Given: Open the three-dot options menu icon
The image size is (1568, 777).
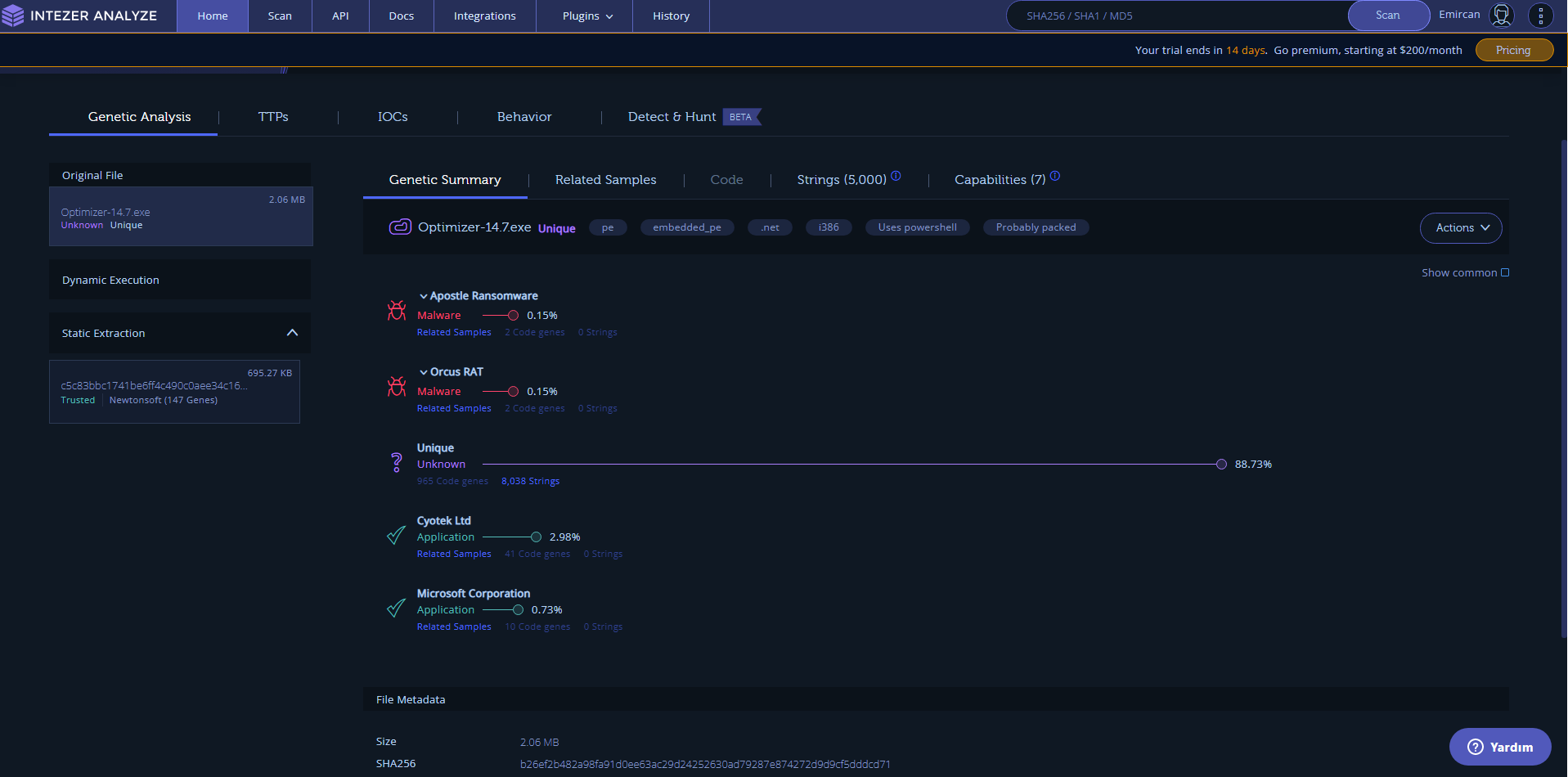Looking at the screenshot, I should pos(1540,16).
